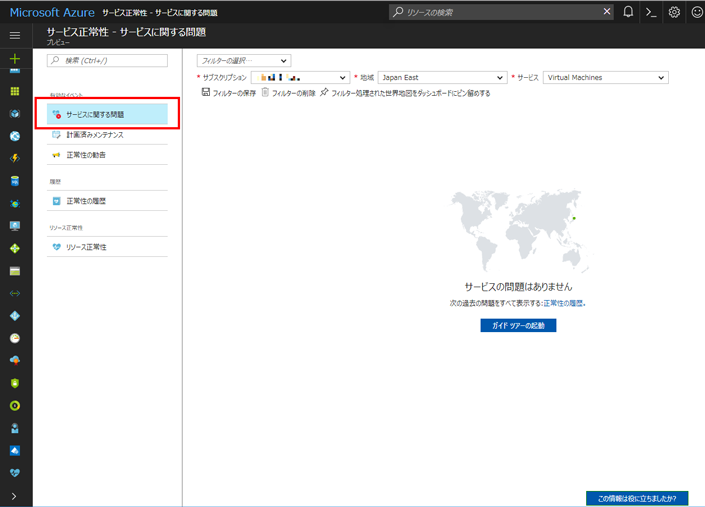This screenshot has width=705, height=507.
Task: Open All resources grid icon in sidebar
Action: (x=15, y=91)
